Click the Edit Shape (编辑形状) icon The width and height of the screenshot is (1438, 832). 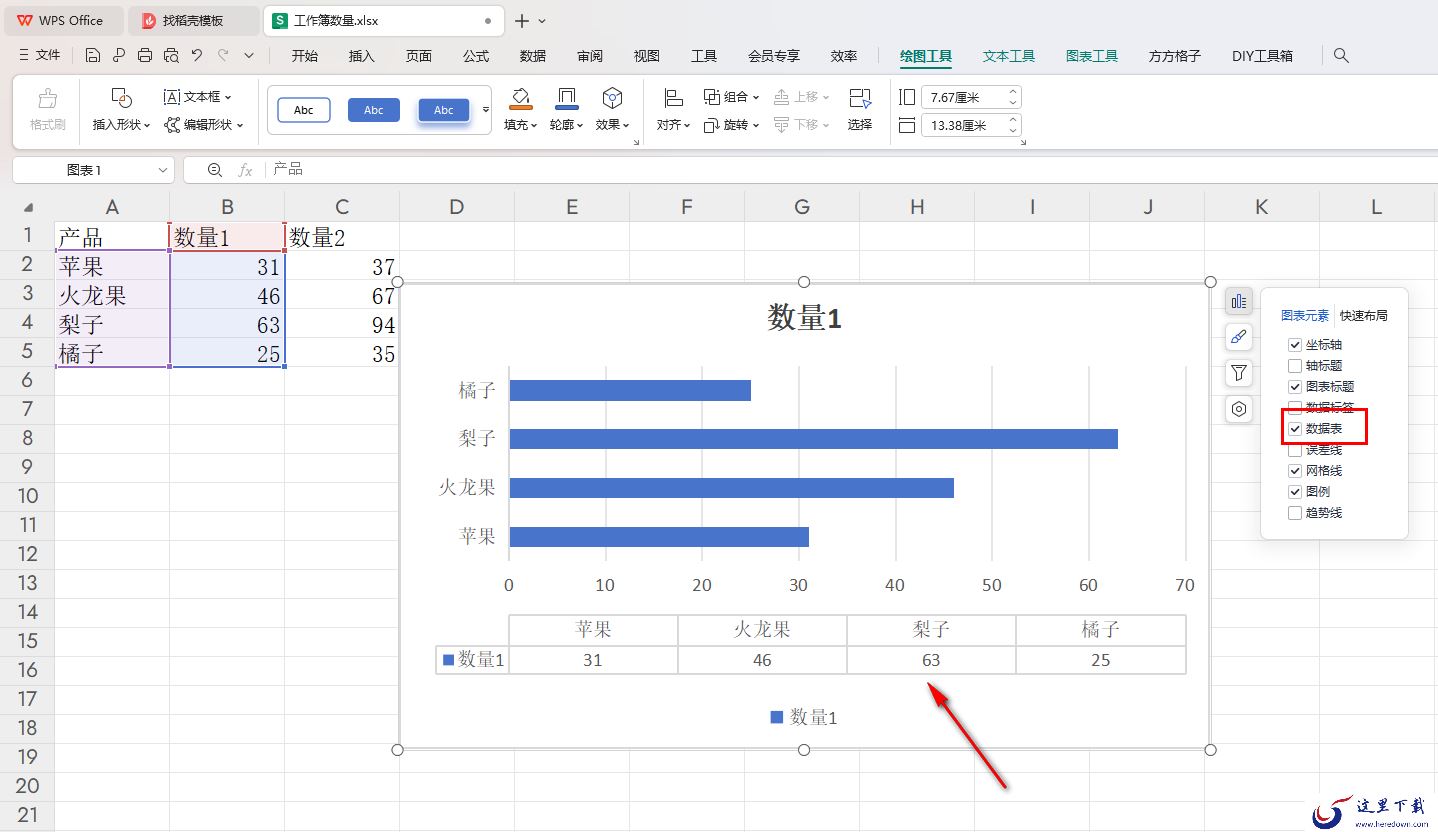click(x=173, y=125)
